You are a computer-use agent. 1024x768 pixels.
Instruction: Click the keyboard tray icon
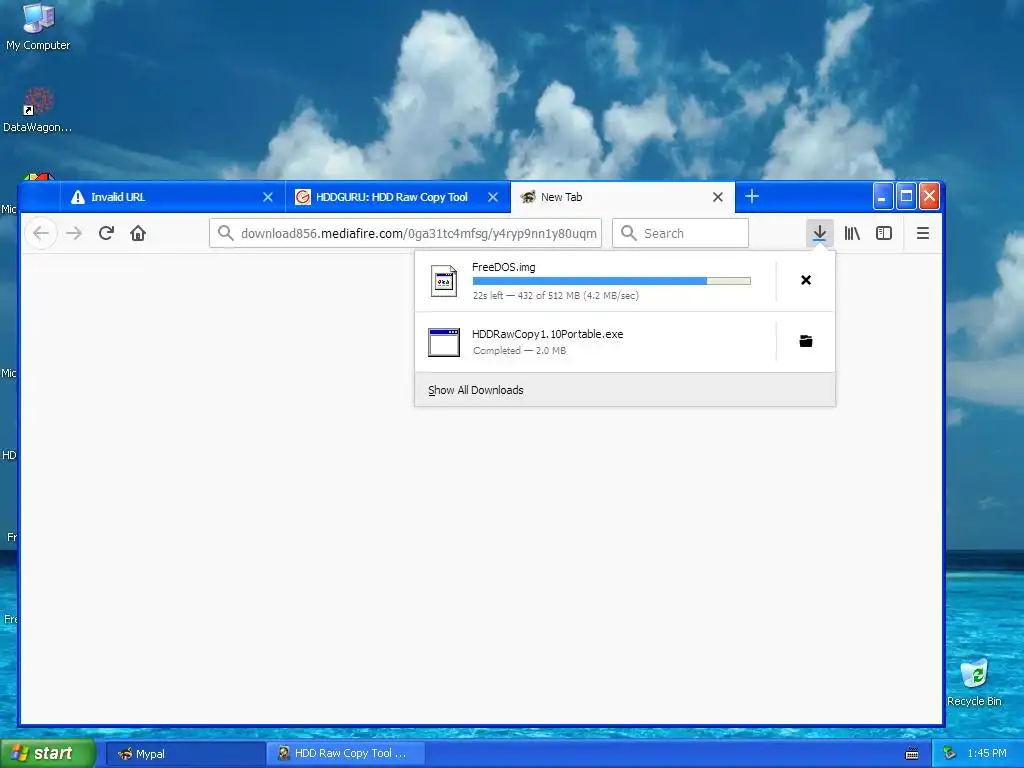point(912,754)
